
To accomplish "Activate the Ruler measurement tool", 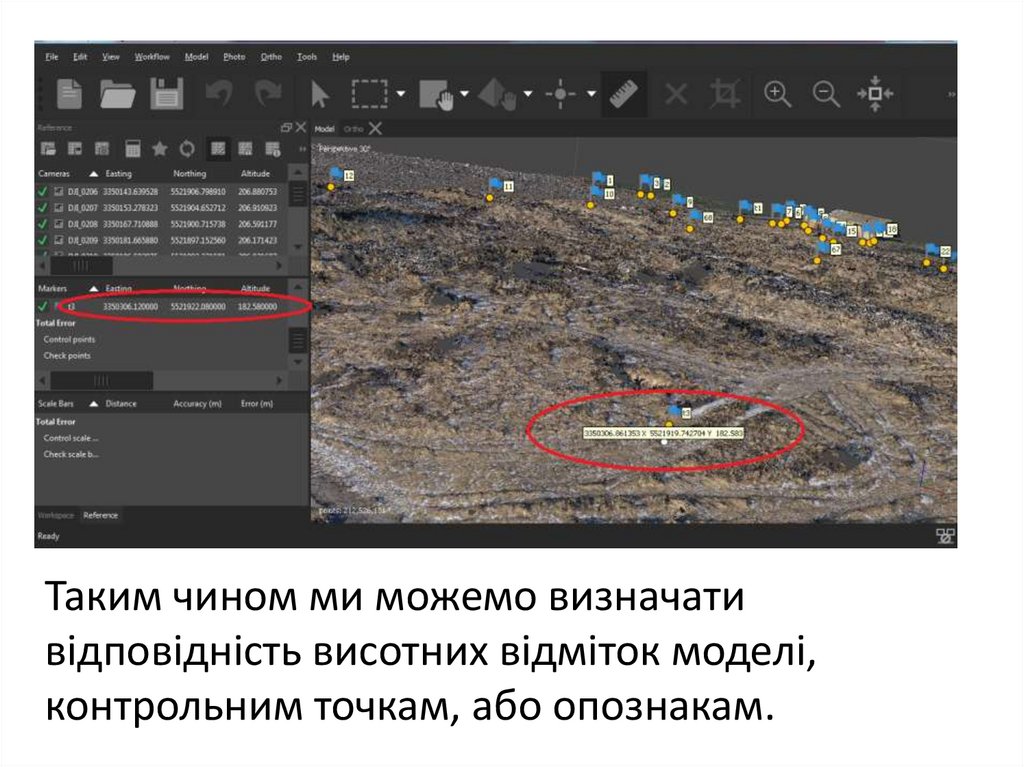I will pos(624,93).
